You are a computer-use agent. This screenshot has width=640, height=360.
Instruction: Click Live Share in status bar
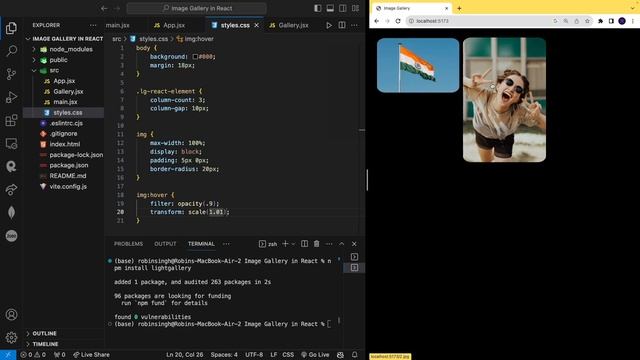tap(91, 355)
